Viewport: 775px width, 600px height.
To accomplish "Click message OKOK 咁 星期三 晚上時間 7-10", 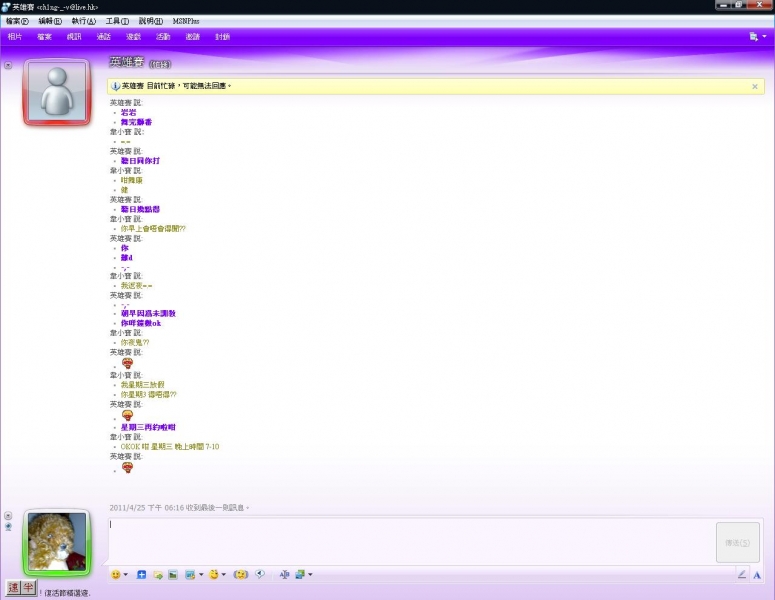I will click(x=170, y=446).
